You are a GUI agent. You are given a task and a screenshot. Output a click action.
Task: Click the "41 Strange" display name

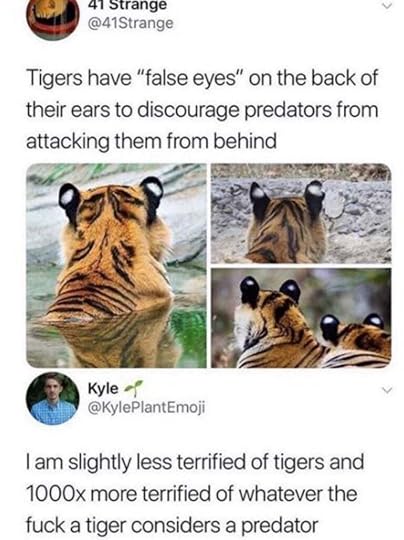pos(127,6)
